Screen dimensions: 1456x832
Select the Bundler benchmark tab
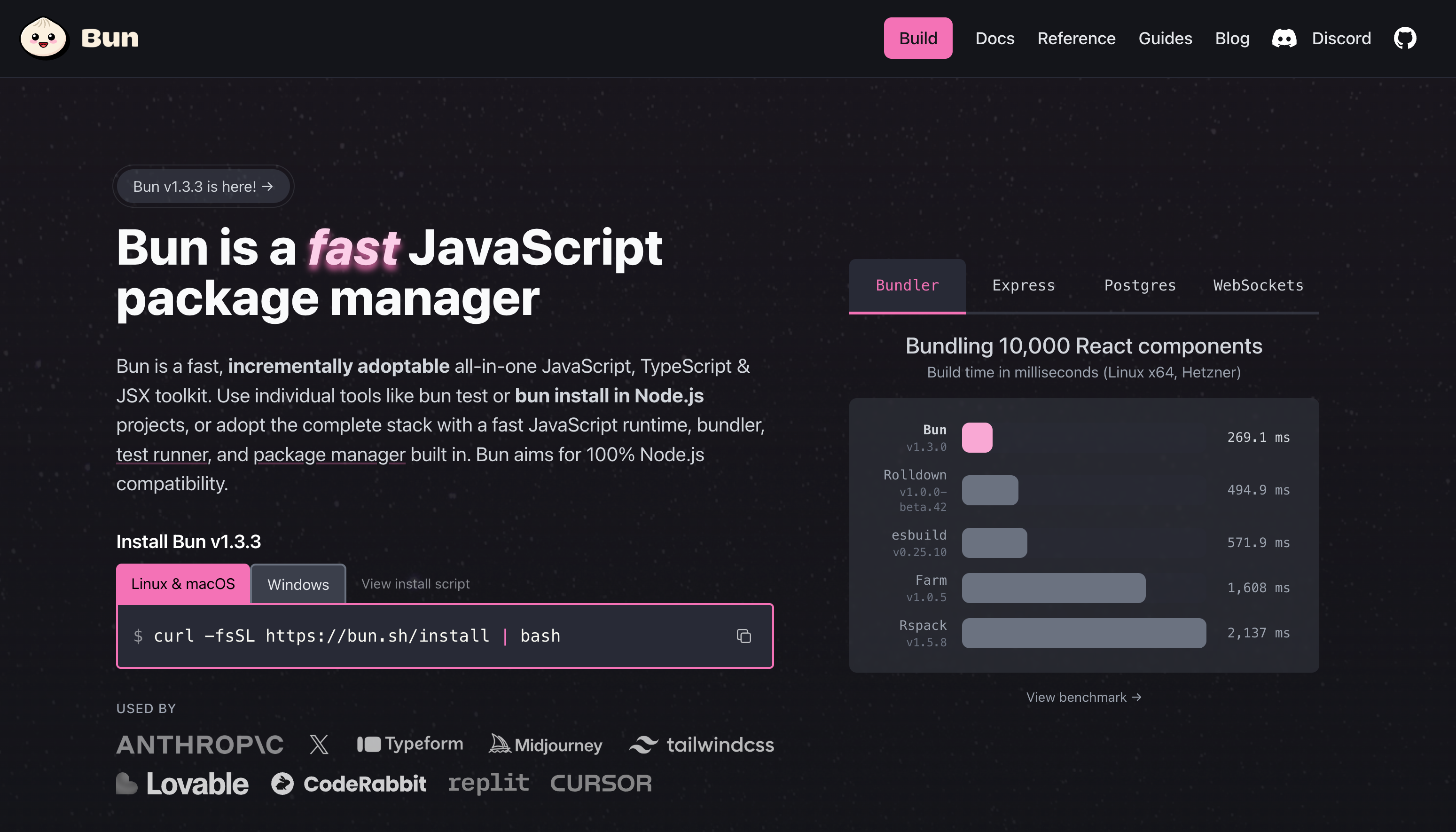pyautogui.click(x=907, y=286)
